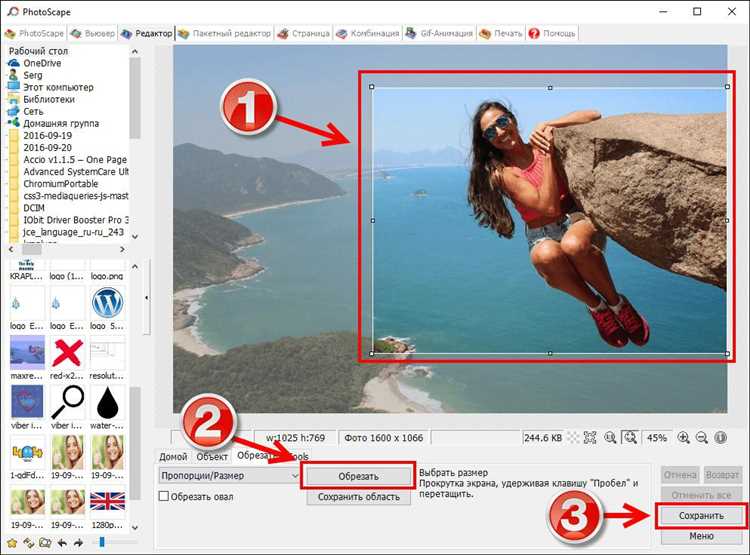750x555 pixels.
Task: Click the zoom out magnifier icon
Action: click(x=702, y=437)
